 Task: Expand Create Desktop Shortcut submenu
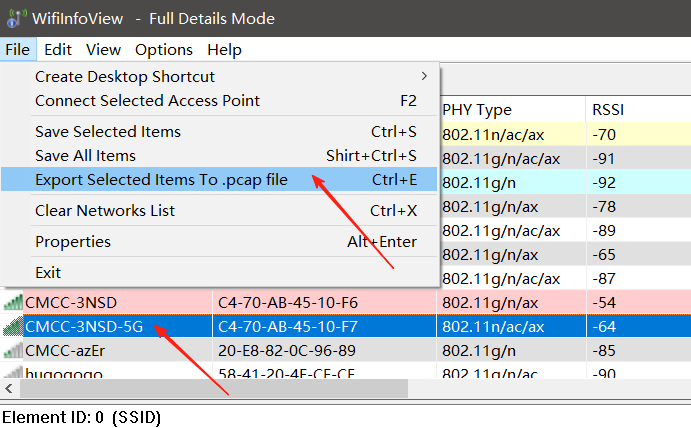click(219, 77)
